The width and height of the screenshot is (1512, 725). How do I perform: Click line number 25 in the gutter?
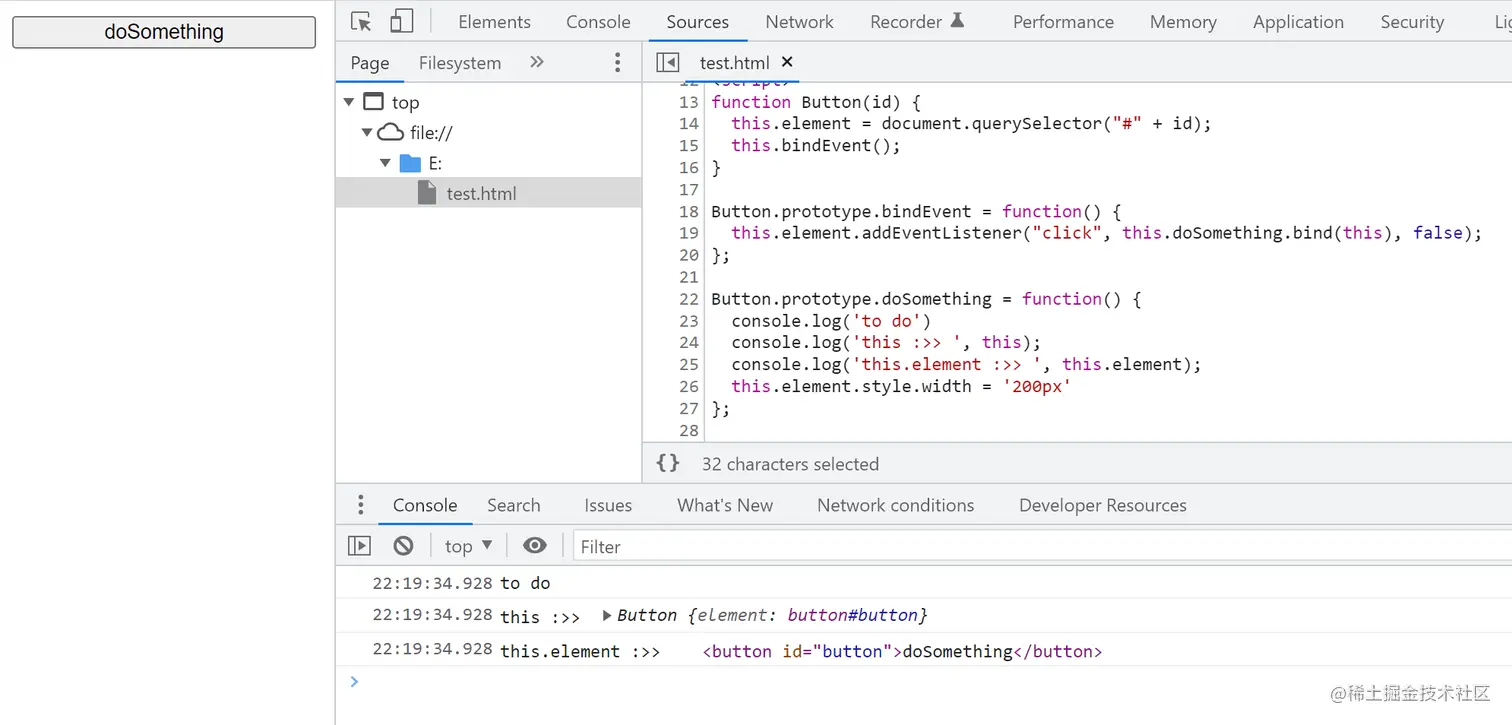(x=688, y=364)
